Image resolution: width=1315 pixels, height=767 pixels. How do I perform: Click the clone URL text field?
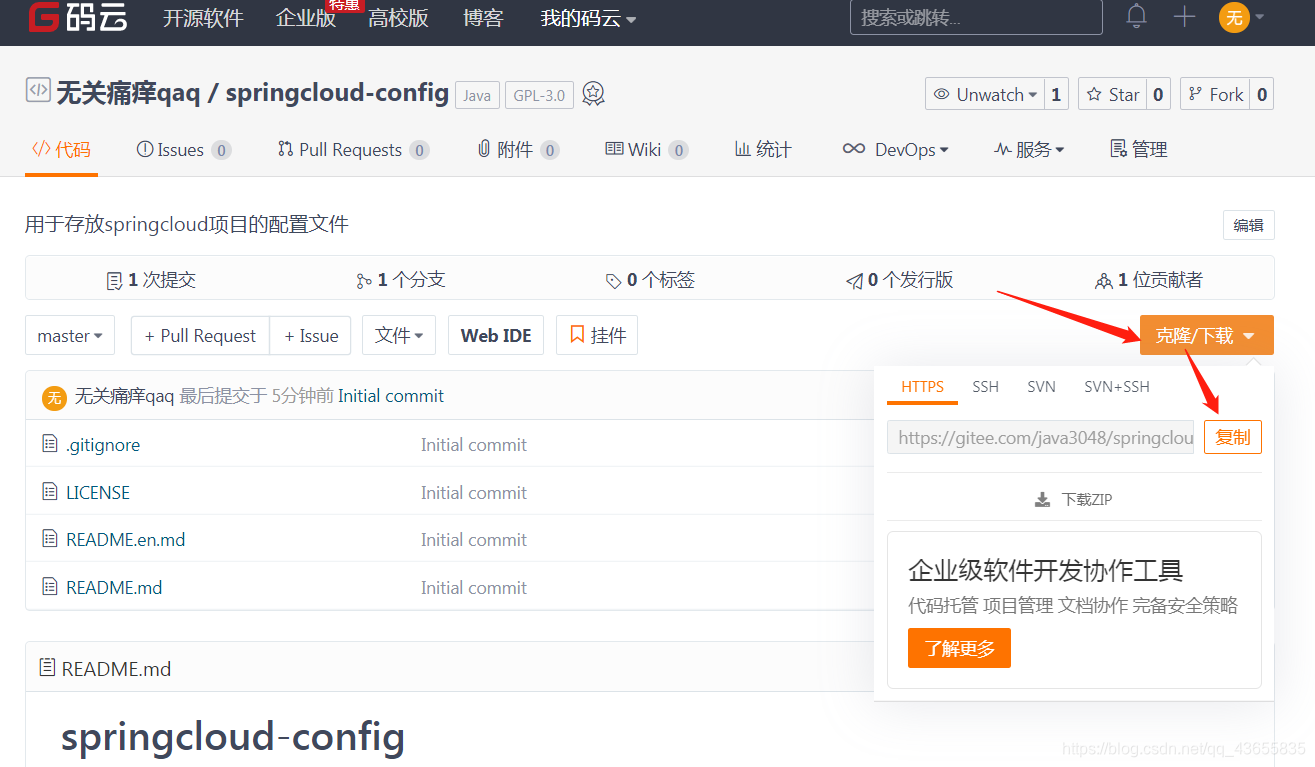click(1040, 437)
